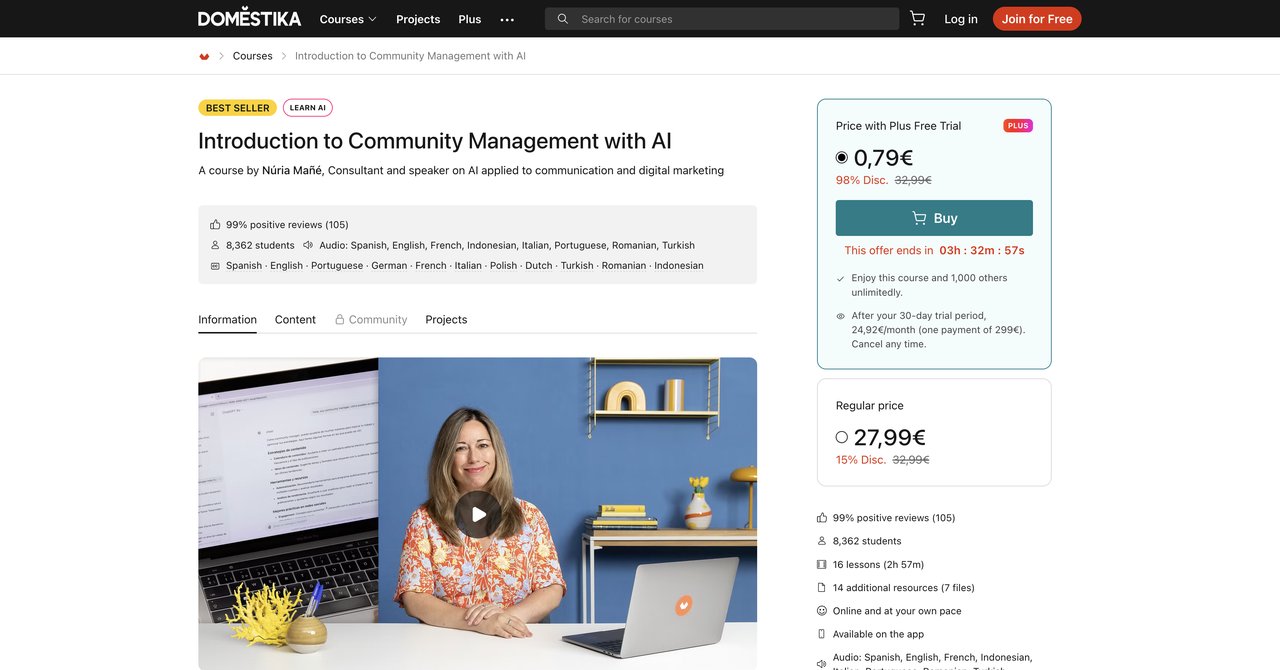The width and height of the screenshot is (1280, 670).
Task: Switch to the Projects tab
Action: [446, 320]
